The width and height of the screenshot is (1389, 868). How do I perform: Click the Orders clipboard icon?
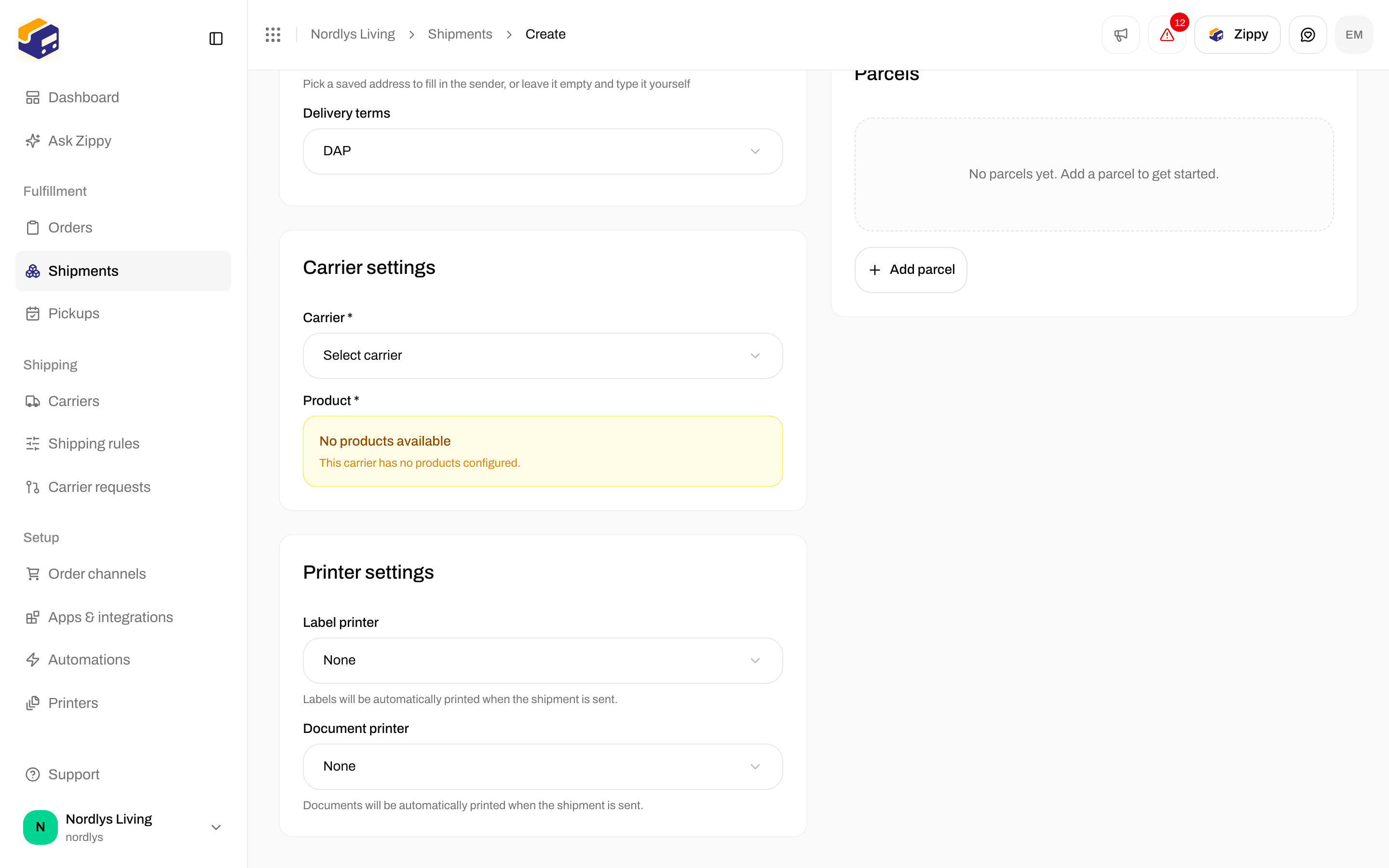pos(33,227)
